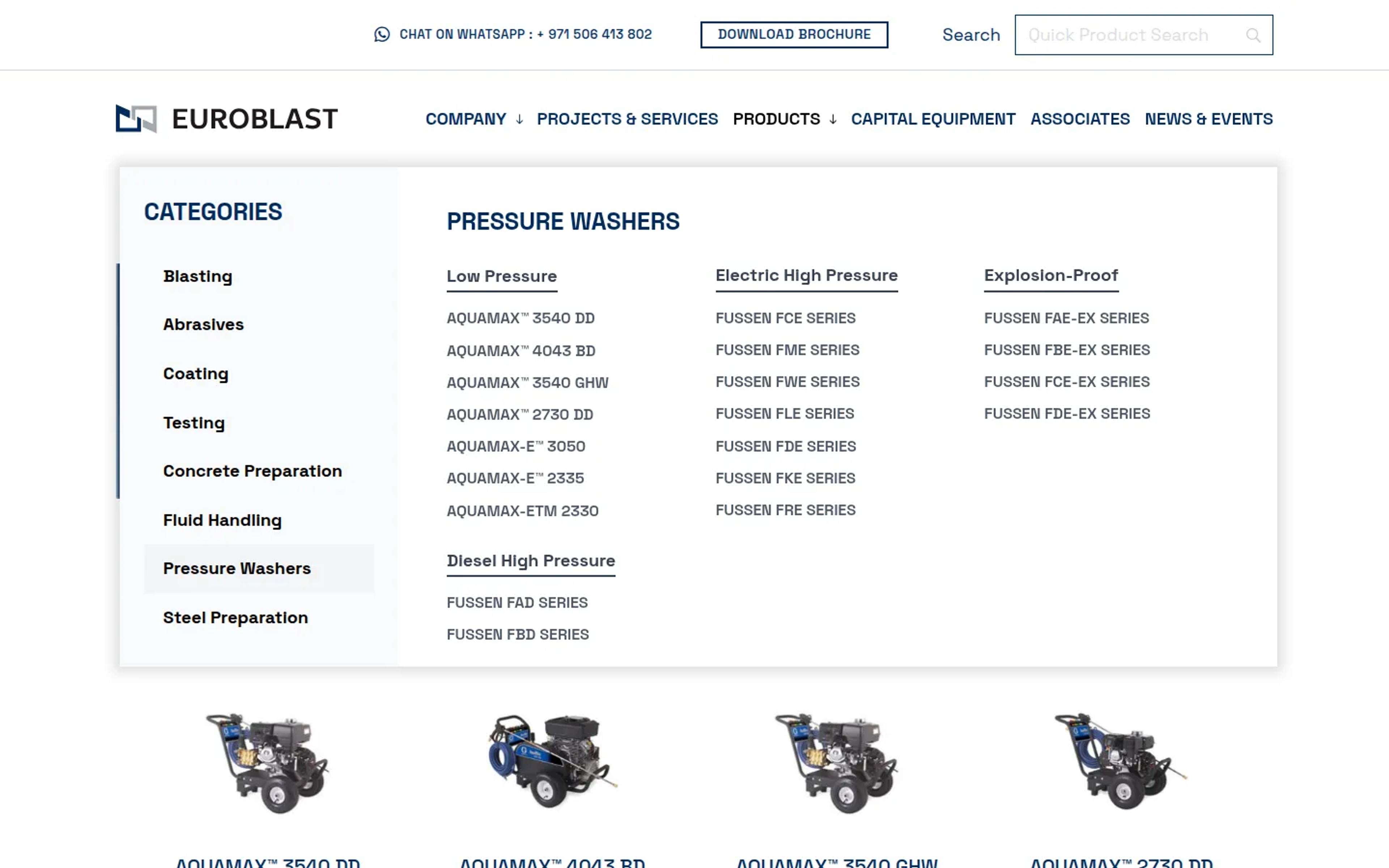The width and height of the screenshot is (1389, 868).
Task: Open FUSSEN FCE SERIES link
Action: tap(785, 318)
